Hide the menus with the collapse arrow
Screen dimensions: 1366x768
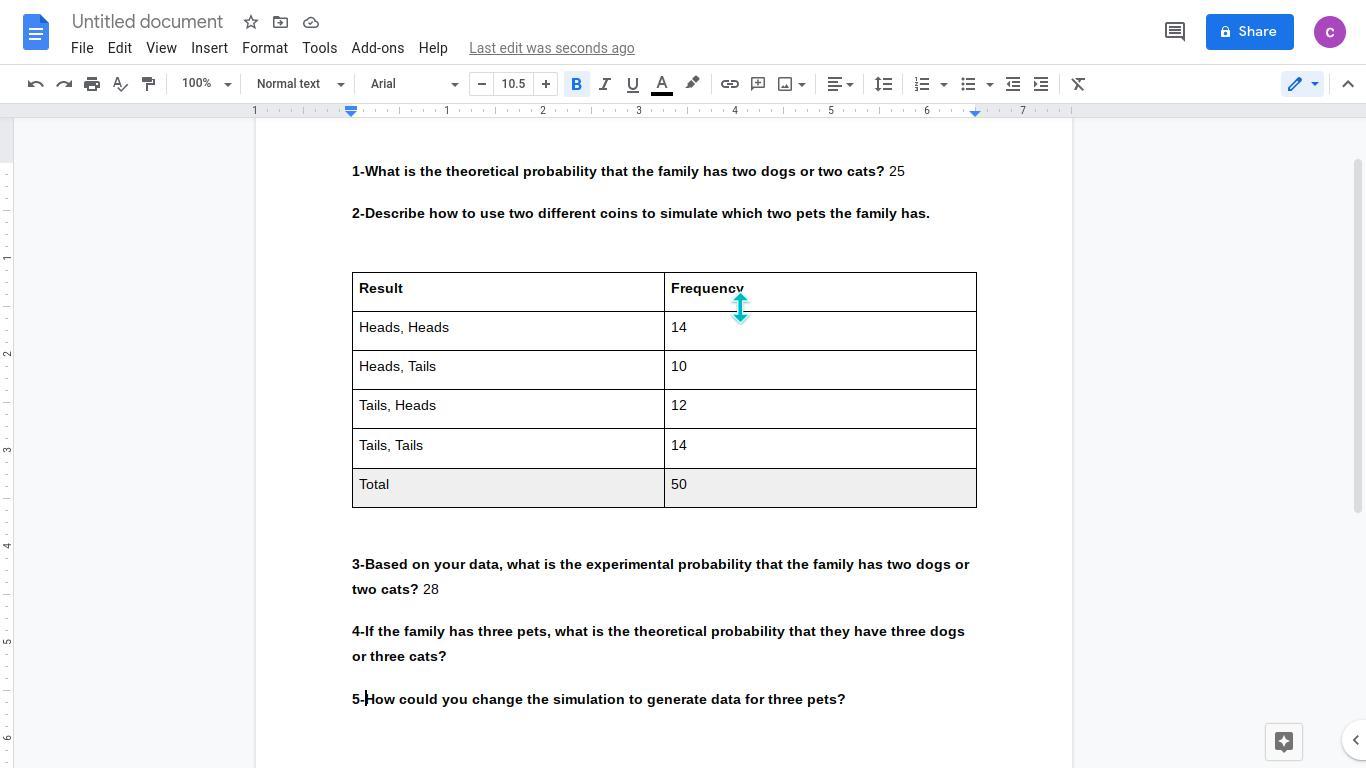tap(1348, 84)
